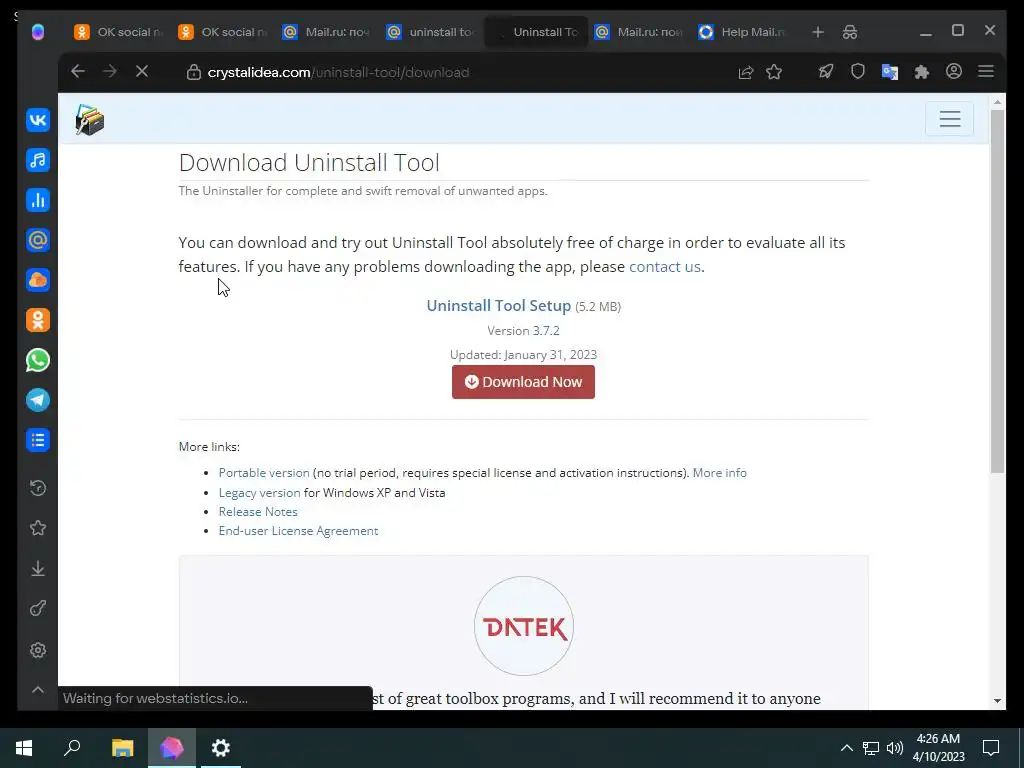View site info via padlock icon

coord(193,72)
